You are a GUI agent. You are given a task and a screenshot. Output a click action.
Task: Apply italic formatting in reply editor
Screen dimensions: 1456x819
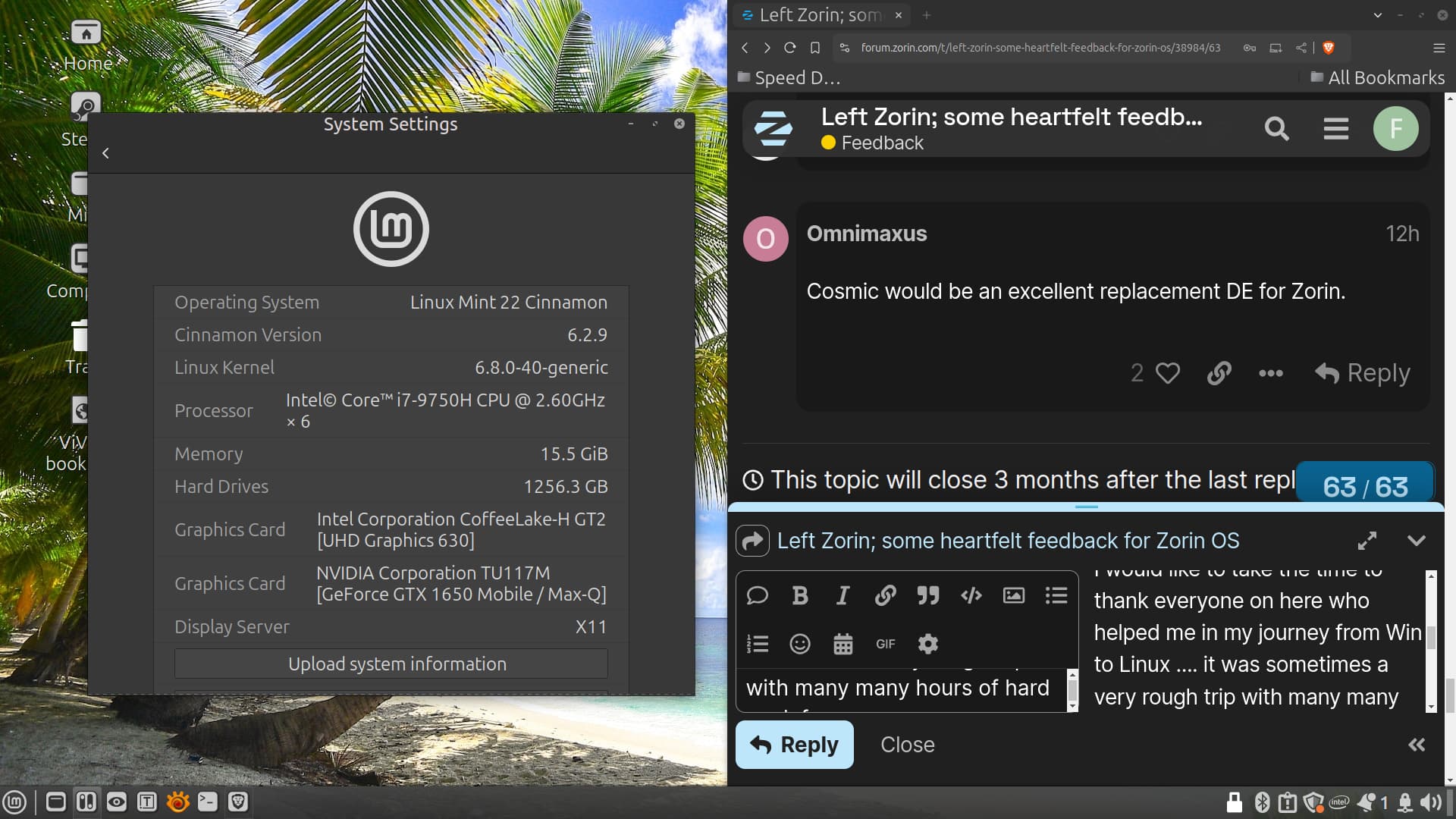(843, 596)
